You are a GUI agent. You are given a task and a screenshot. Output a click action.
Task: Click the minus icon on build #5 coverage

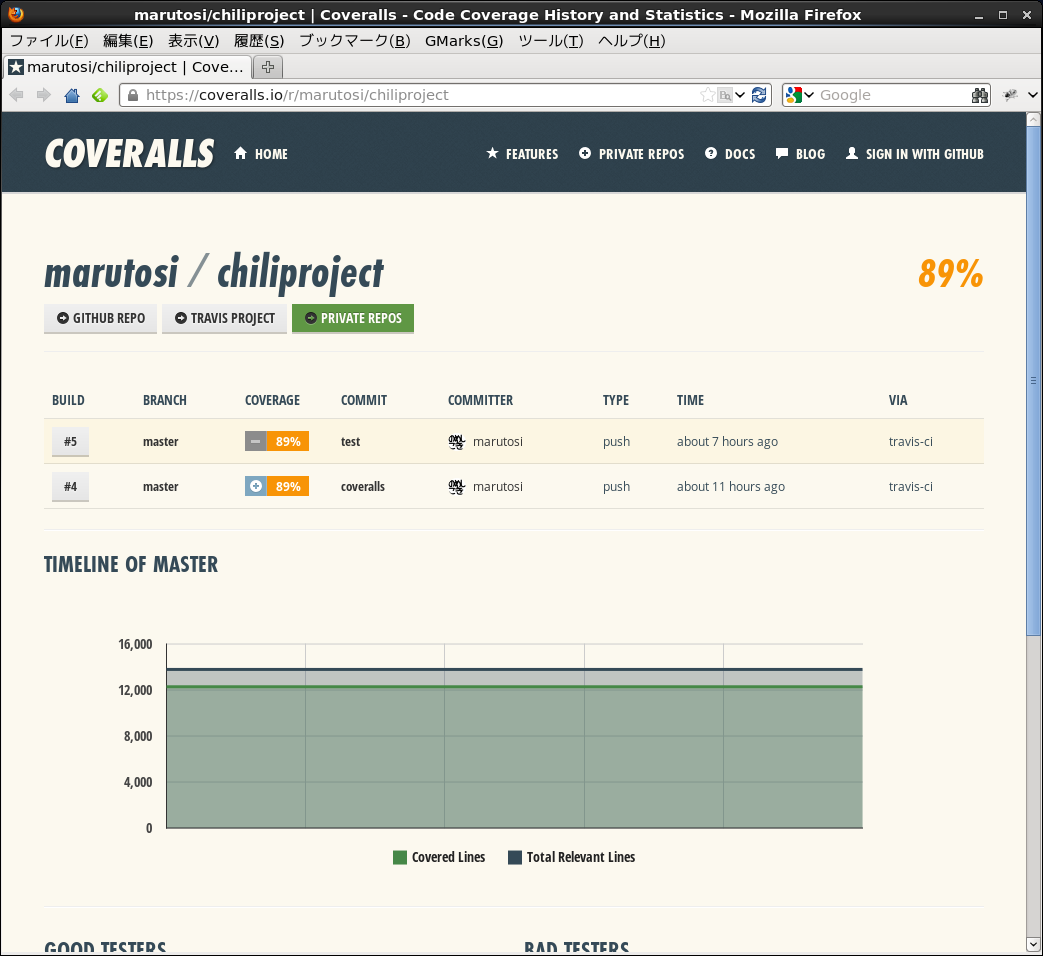[x=255, y=441]
